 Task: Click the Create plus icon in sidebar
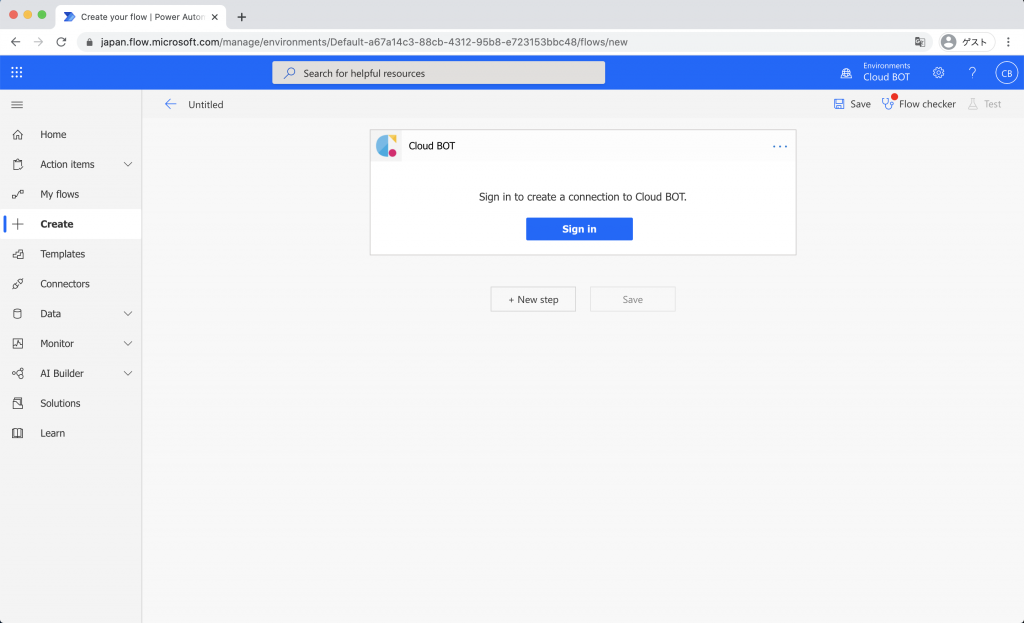pos(18,224)
